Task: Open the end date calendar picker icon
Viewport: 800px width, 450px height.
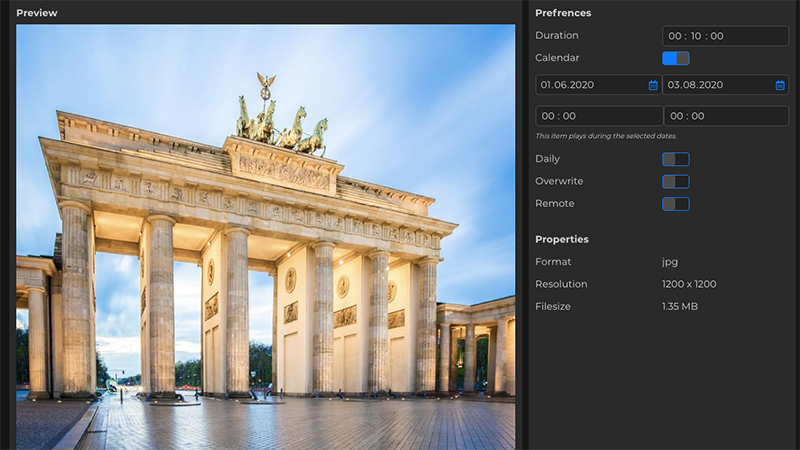Action: 780,85
